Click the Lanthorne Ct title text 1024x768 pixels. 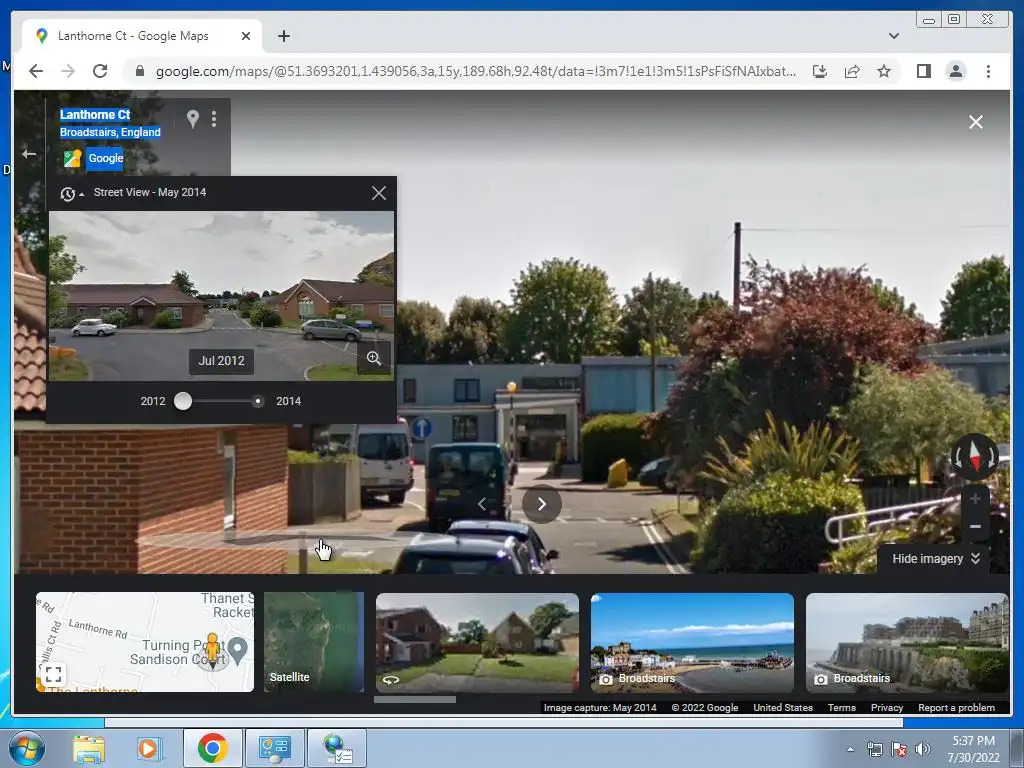95,114
